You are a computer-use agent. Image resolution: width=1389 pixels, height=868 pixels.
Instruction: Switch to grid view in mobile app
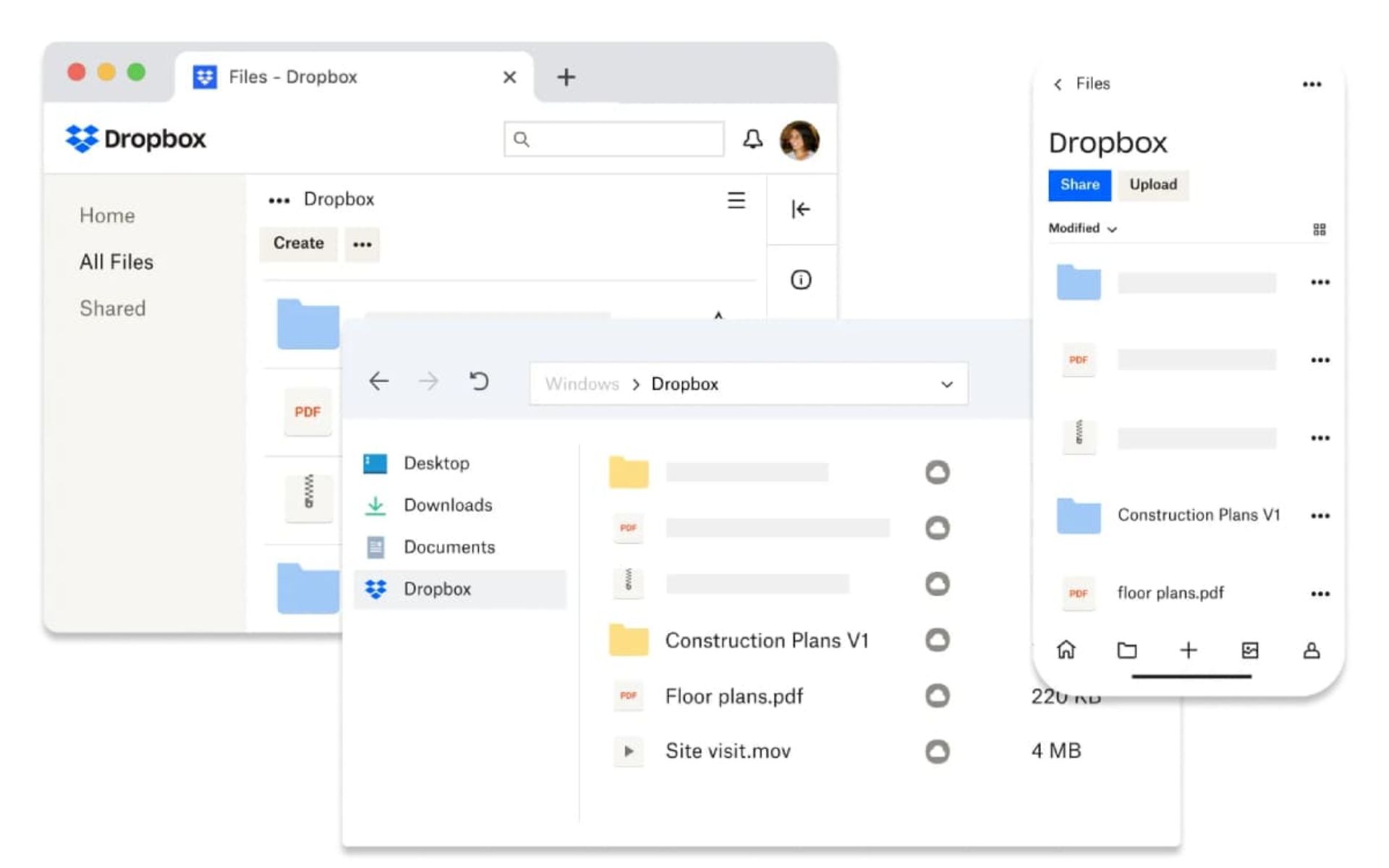point(1319,229)
